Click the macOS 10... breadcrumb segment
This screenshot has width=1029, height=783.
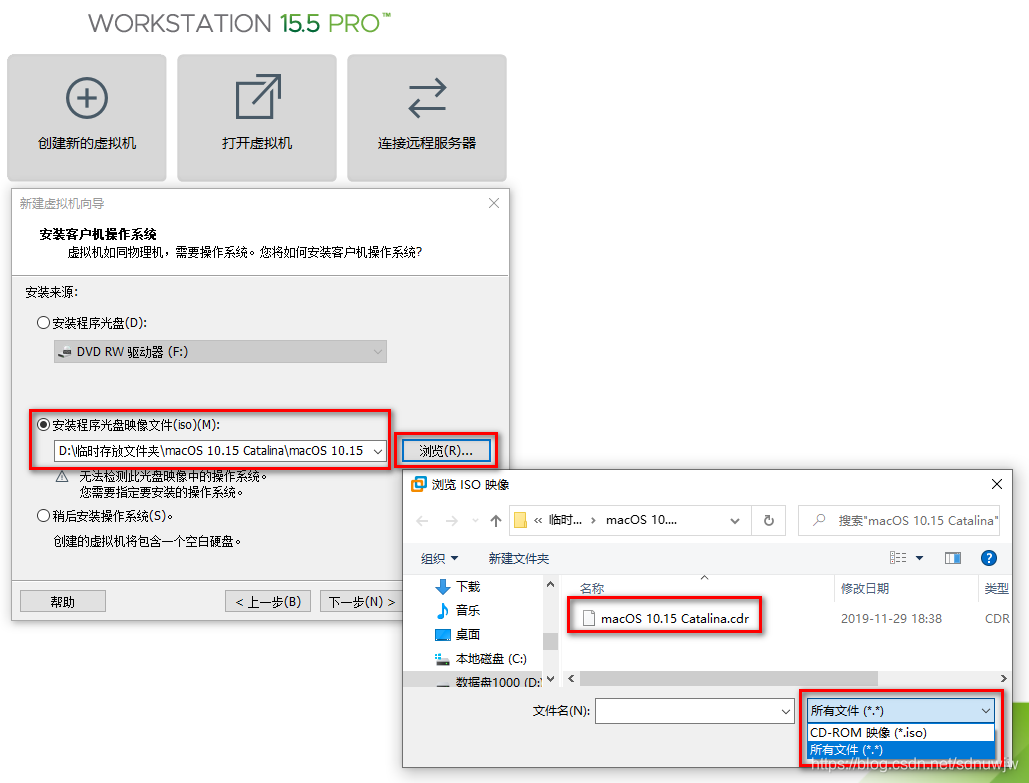click(x=641, y=520)
